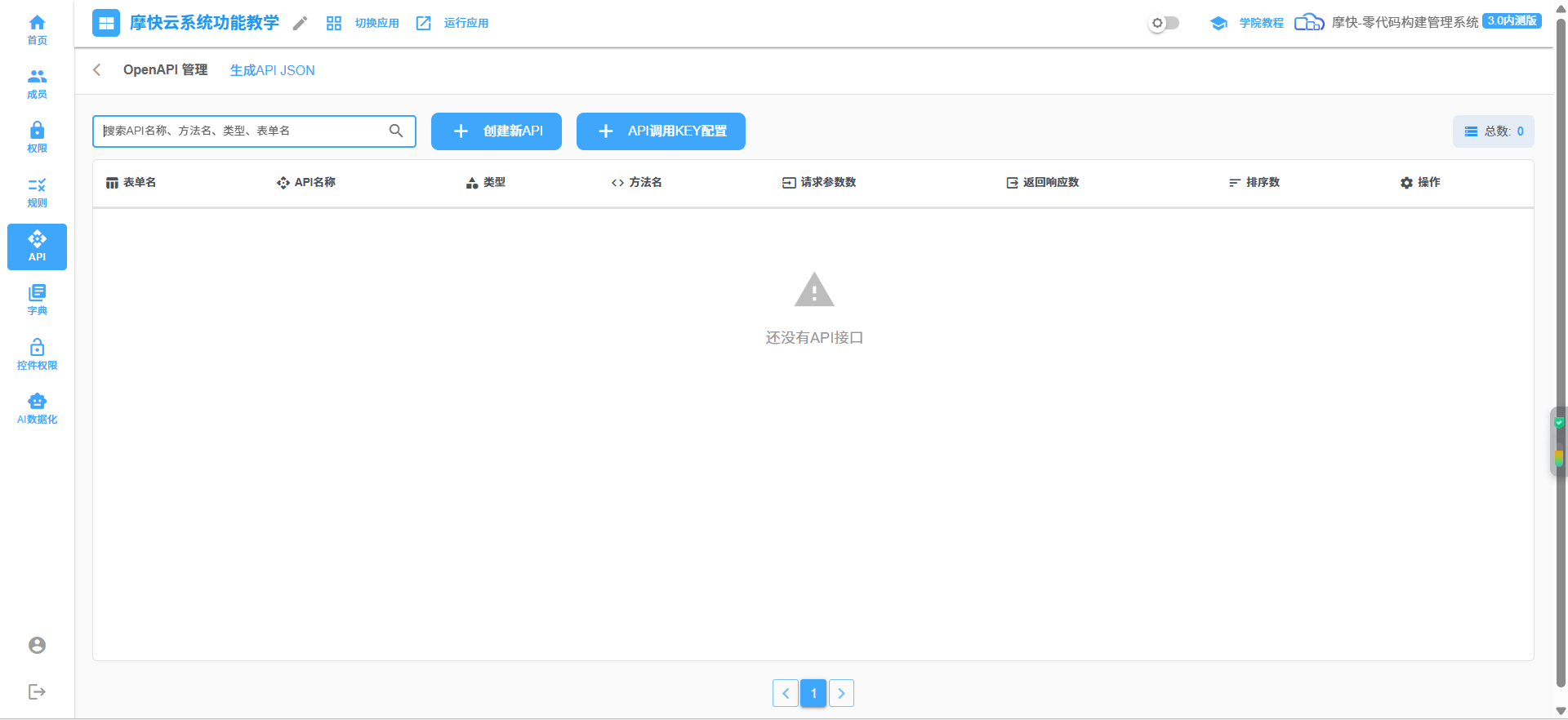1568x720 pixels.
Task: Click the 3.0内测版 badge
Action: [x=1512, y=20]
